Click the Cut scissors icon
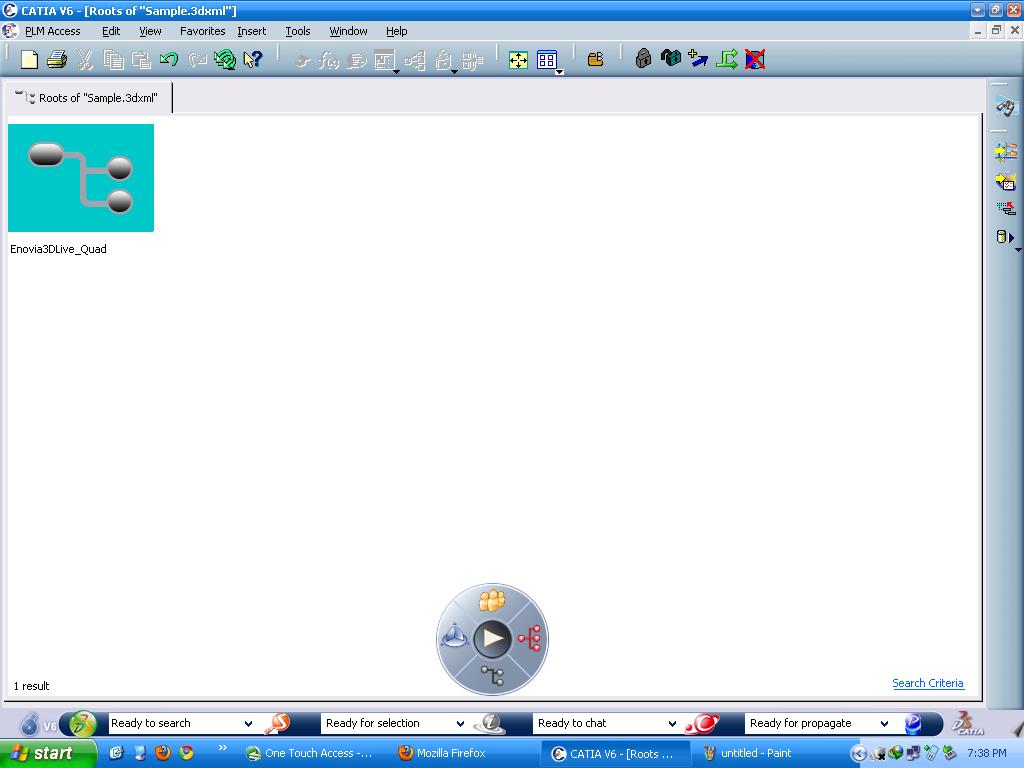 pos(85,59)
